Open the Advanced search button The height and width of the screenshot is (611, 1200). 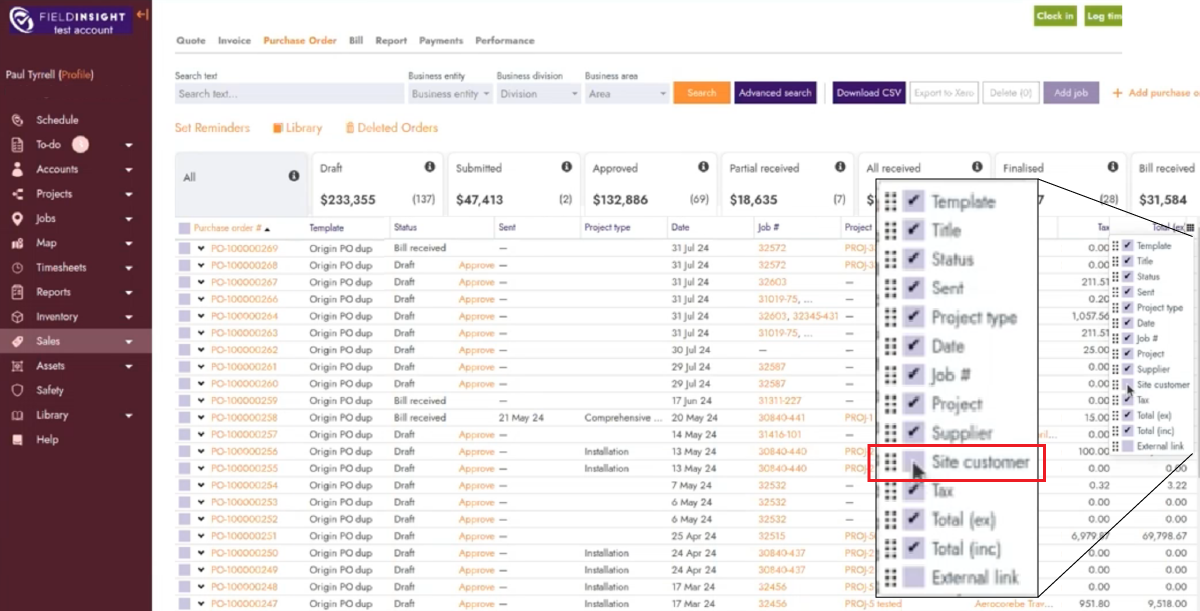(775, 93)
